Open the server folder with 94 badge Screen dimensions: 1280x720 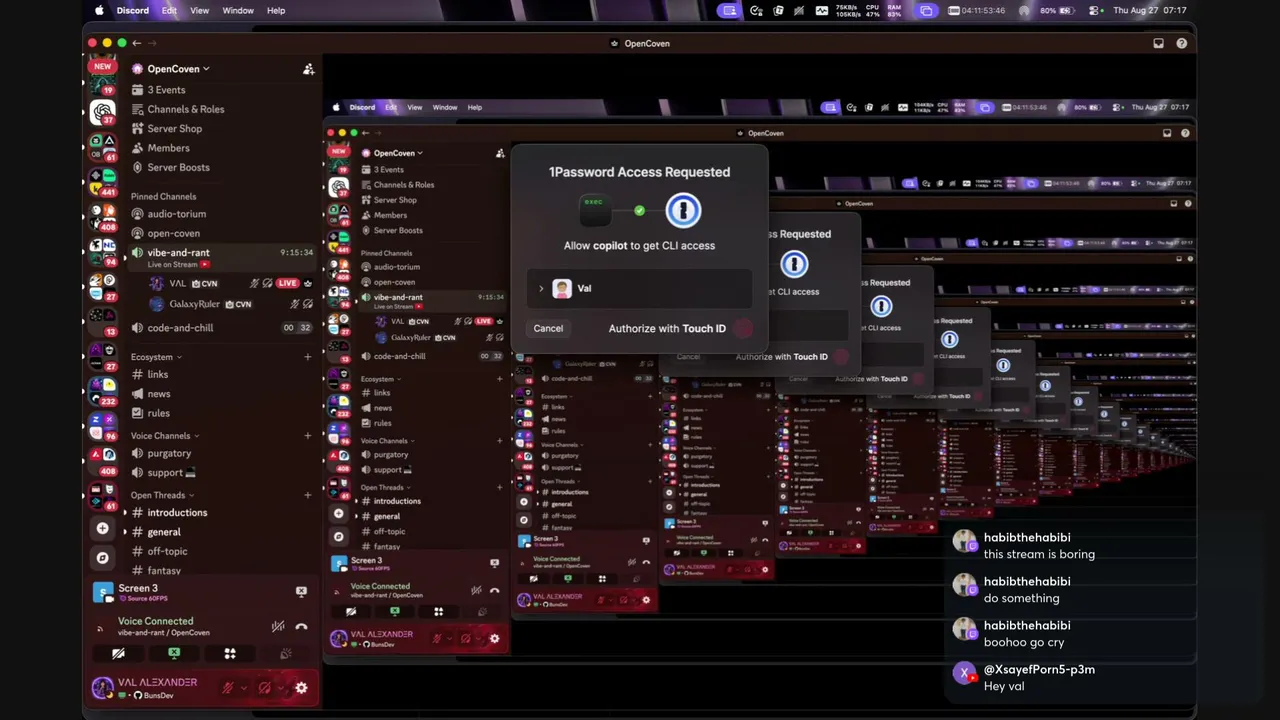click(102, 252)
